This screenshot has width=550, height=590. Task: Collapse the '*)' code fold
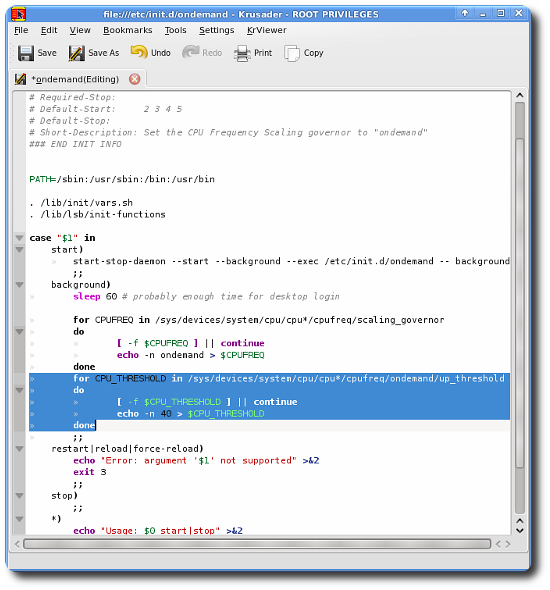[20, 519]
